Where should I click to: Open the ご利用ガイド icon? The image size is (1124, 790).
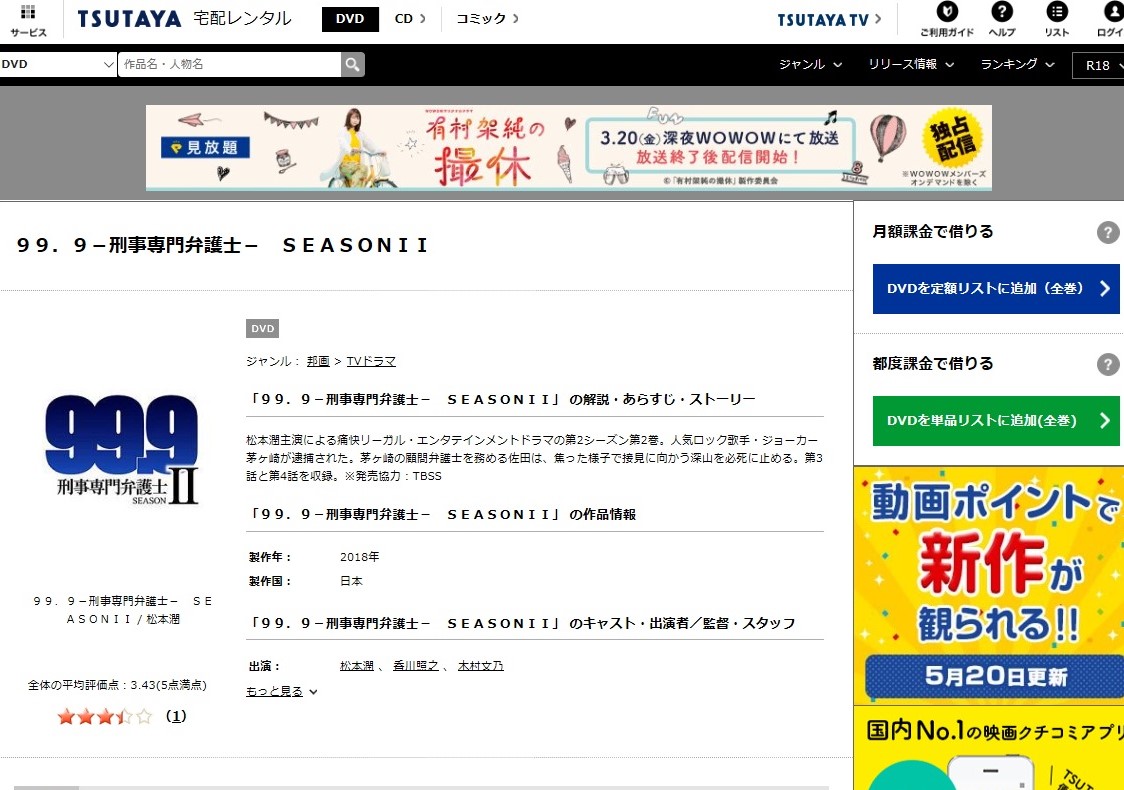tap(946, 12)
